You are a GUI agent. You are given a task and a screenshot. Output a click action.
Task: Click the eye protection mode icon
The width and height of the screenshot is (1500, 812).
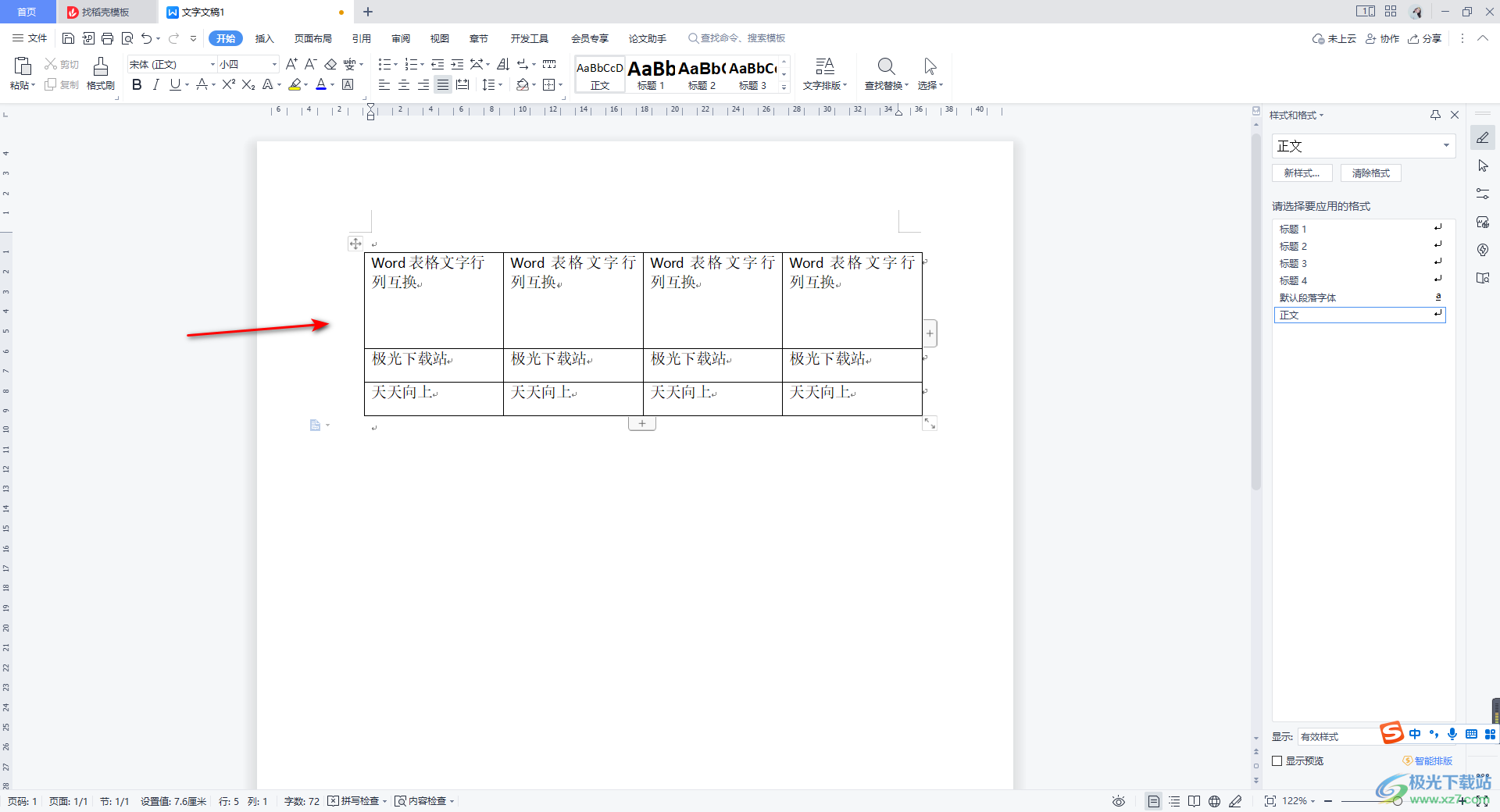[x=1119, y=801]
